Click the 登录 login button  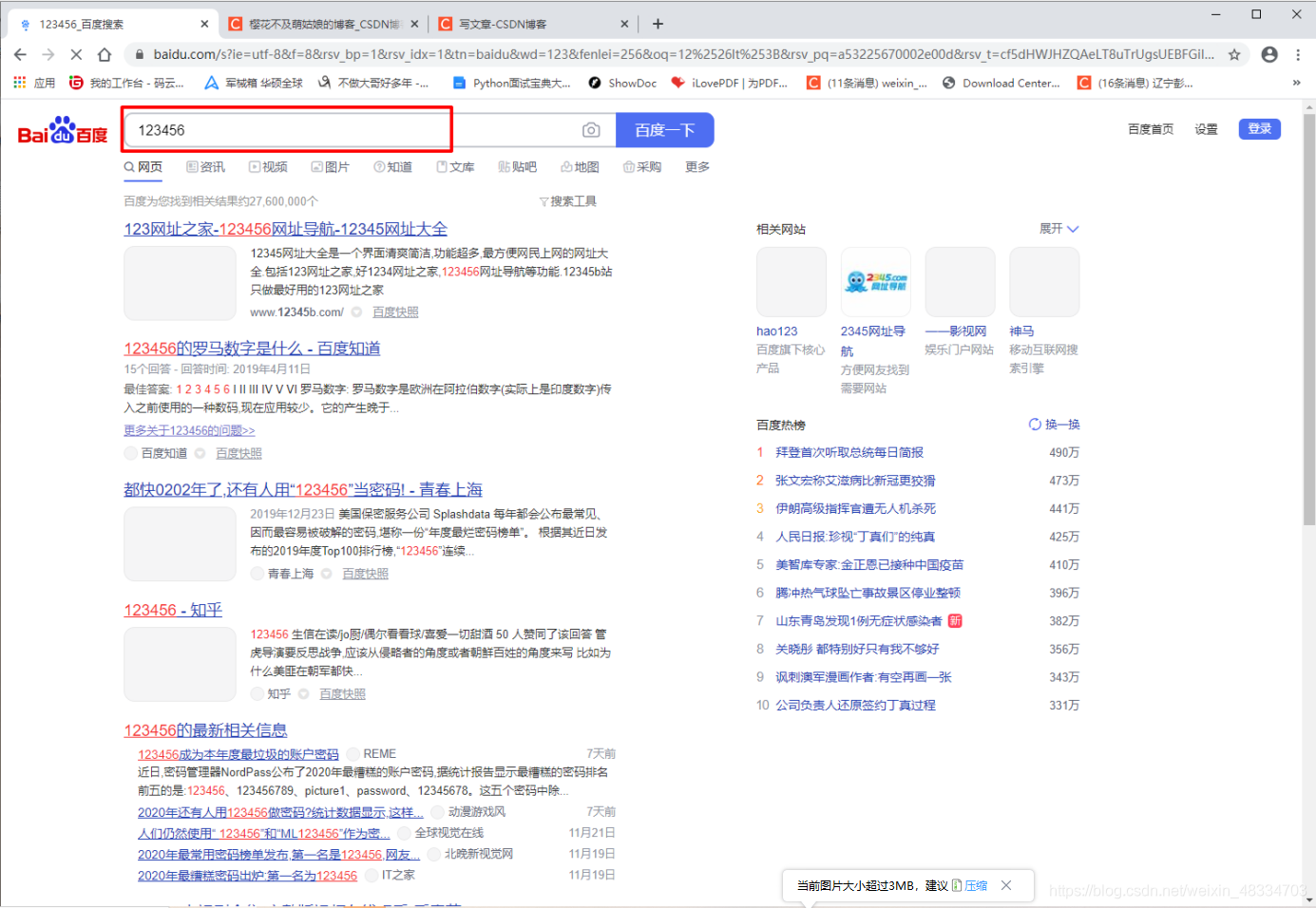coord(1260,129)
